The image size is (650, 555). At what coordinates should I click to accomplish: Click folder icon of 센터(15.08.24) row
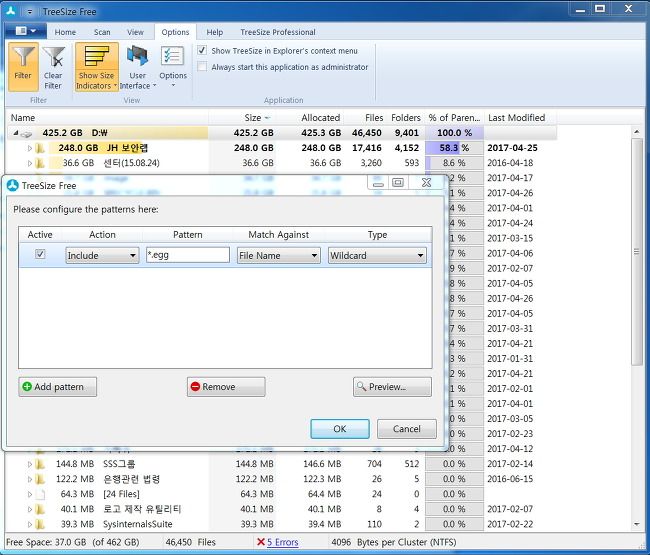(40, 163)
